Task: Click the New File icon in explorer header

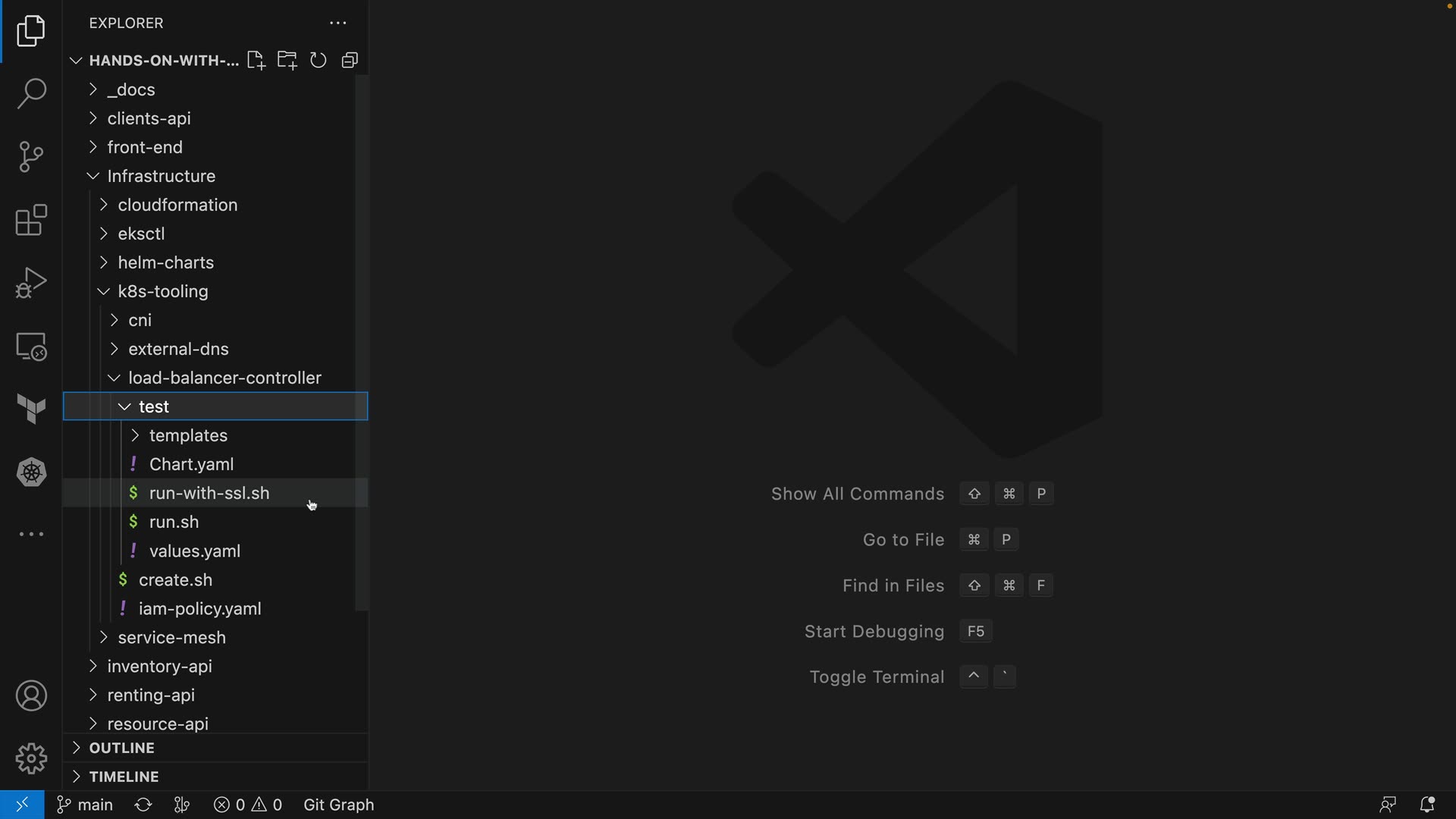Action: click(256, 61)
